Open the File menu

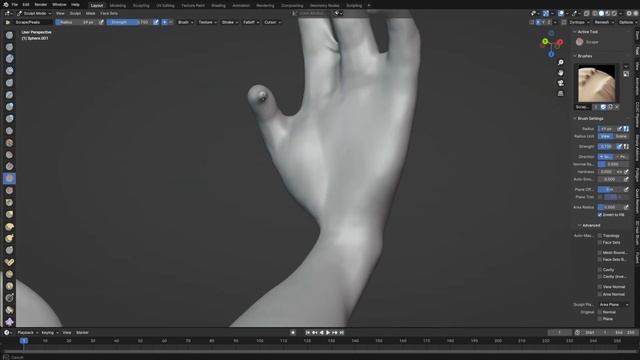(x=15, y=4)
